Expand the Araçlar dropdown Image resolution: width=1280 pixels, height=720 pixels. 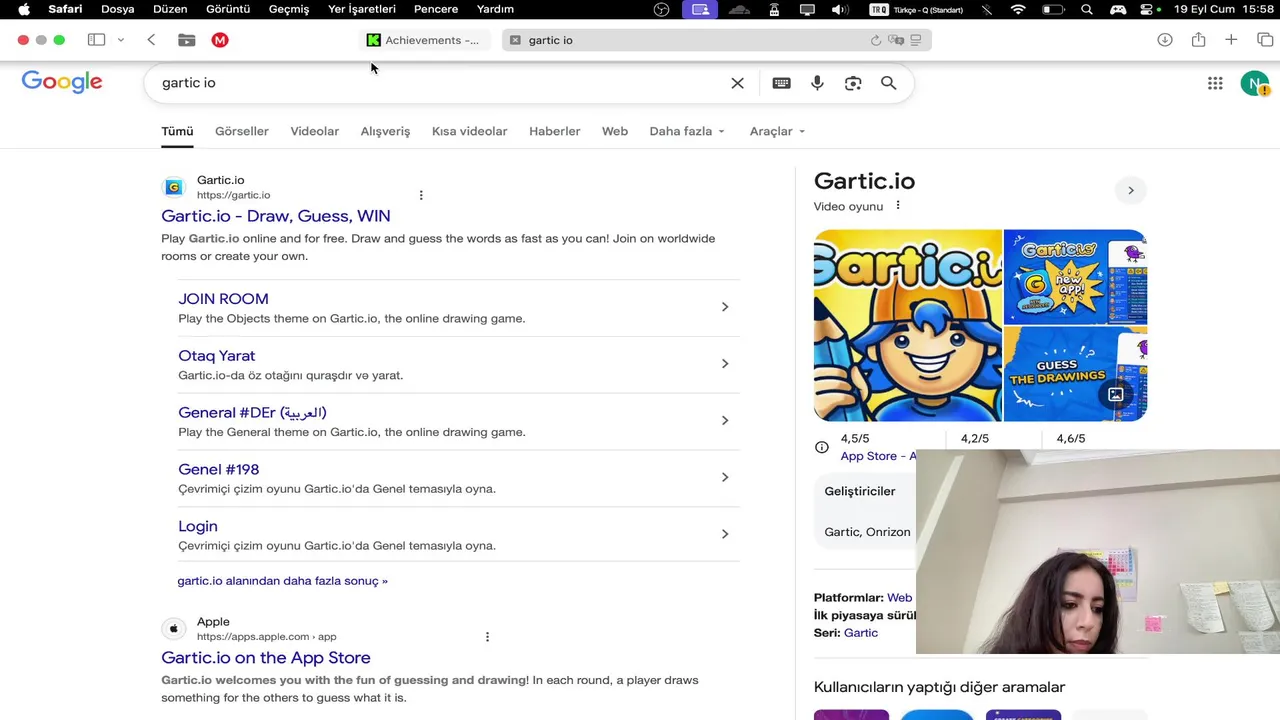pos(777,131)
